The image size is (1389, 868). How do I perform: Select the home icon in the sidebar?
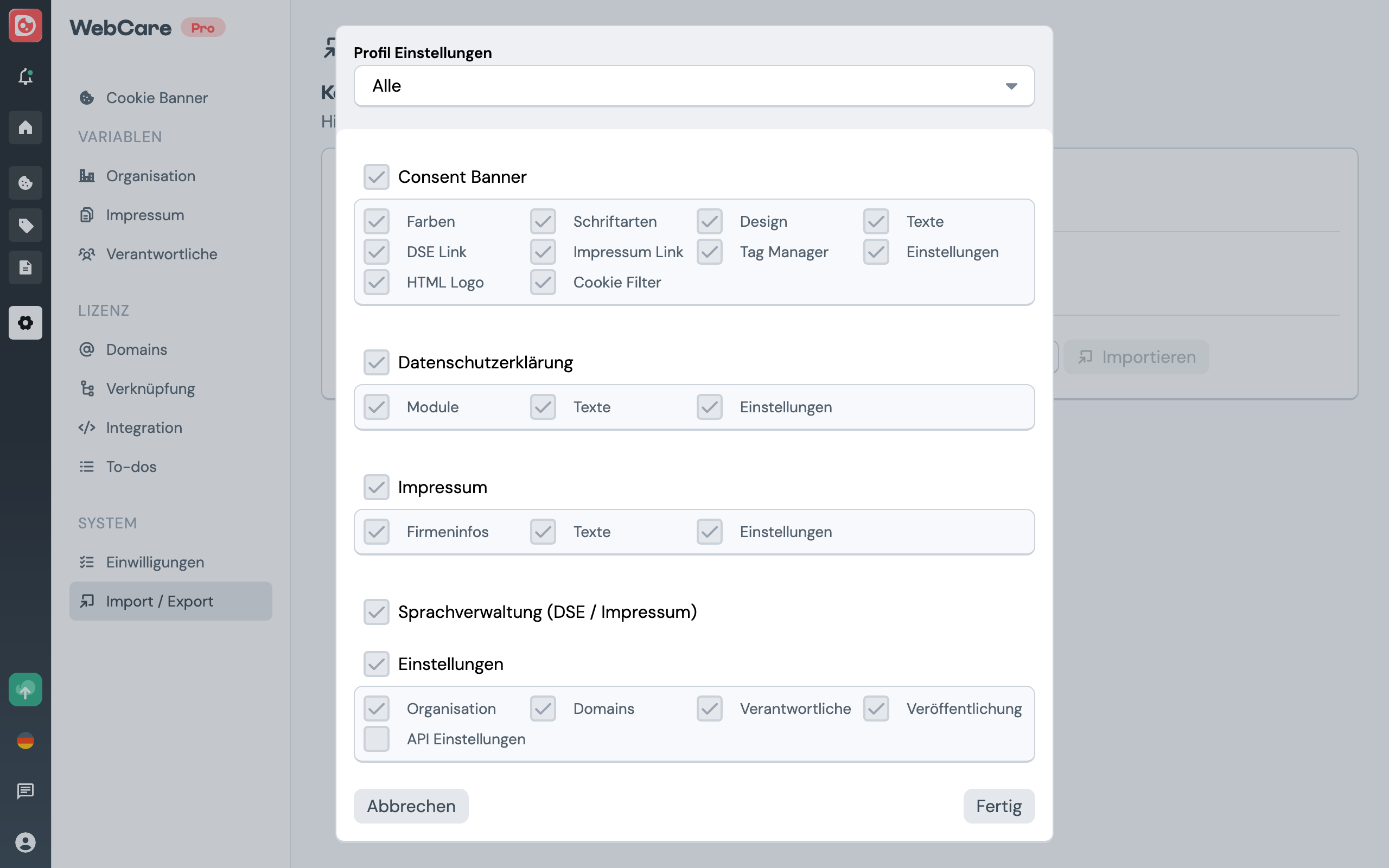[26, 127]
